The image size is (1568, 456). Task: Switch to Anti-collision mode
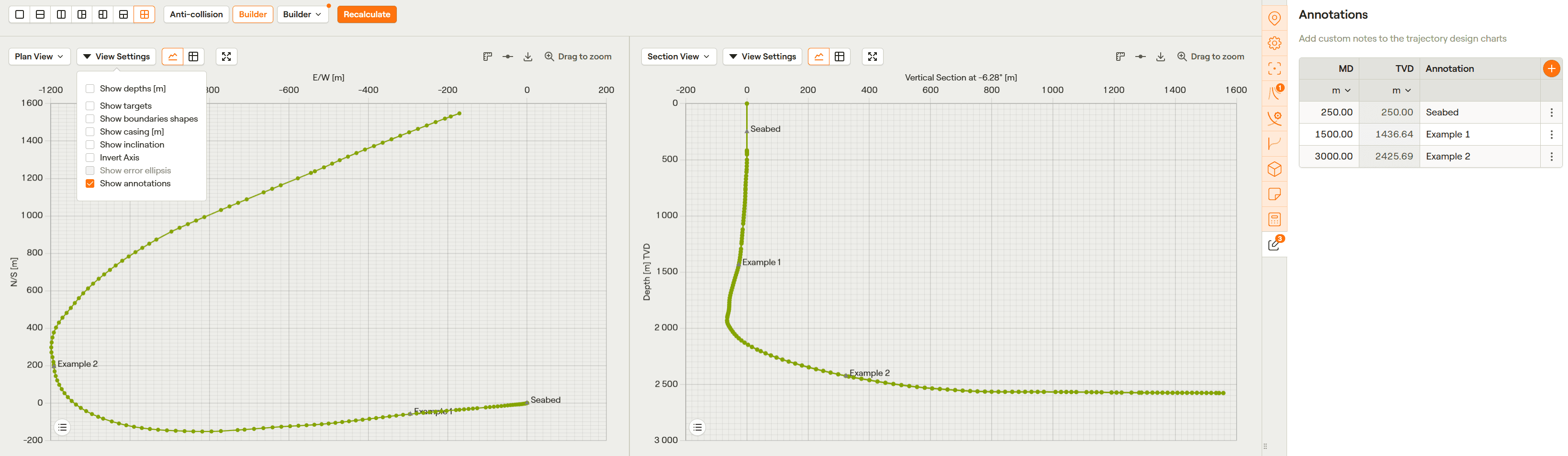pyautogui.click(x=196, y=15)
